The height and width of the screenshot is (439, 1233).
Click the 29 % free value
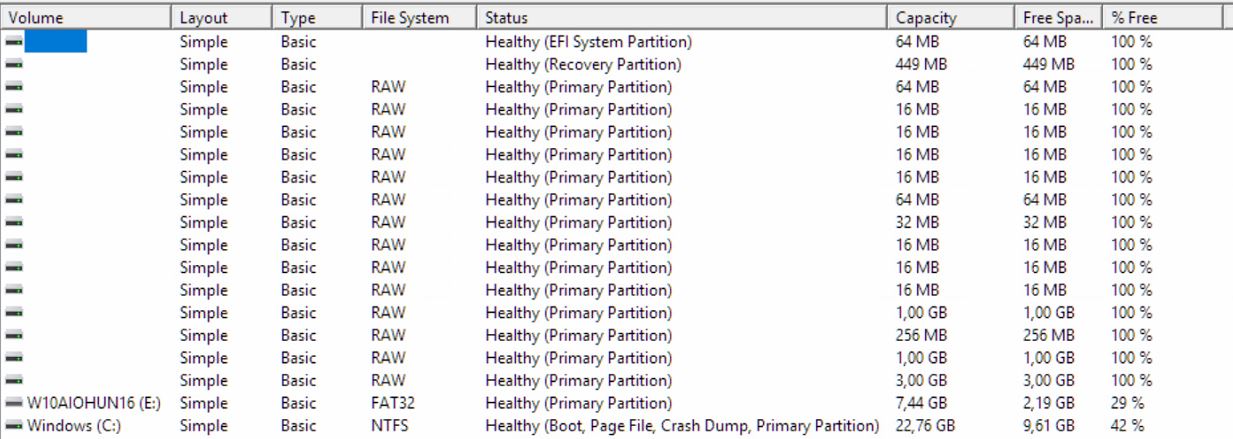[1127, 403]
